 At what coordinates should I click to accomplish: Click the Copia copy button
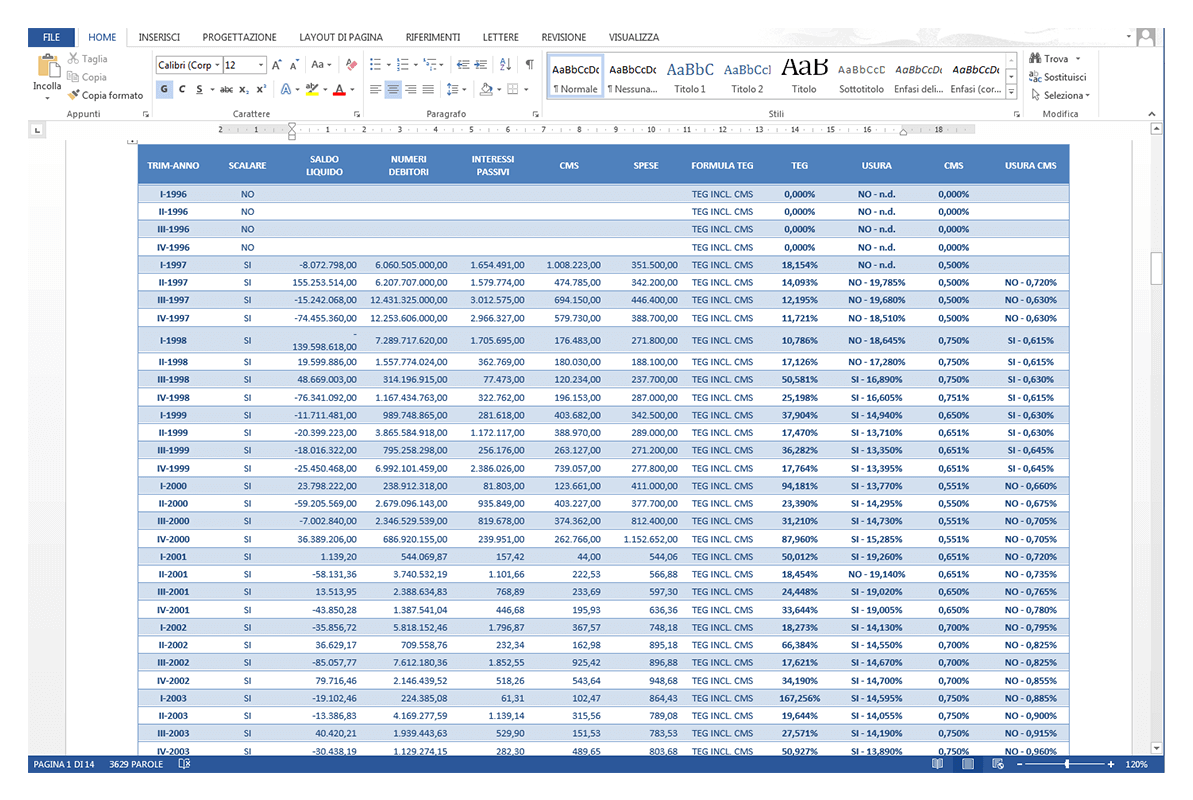[x=87, y=77]
